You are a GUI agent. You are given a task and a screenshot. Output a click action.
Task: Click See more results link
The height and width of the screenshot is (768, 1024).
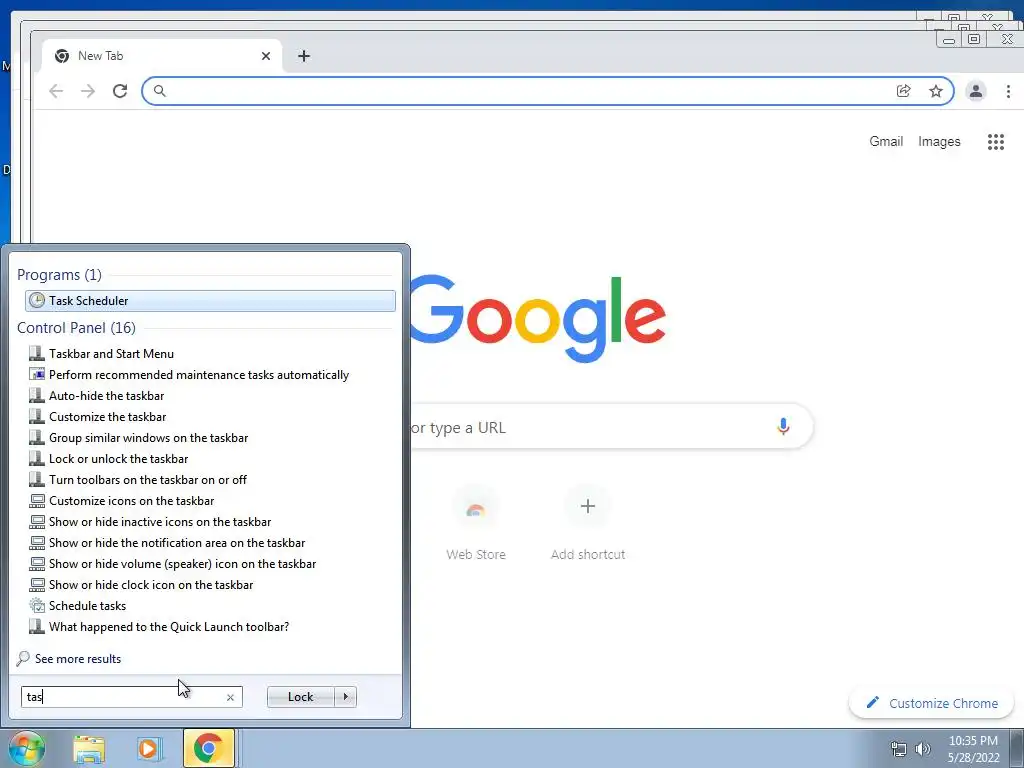[x=78, y=659]
